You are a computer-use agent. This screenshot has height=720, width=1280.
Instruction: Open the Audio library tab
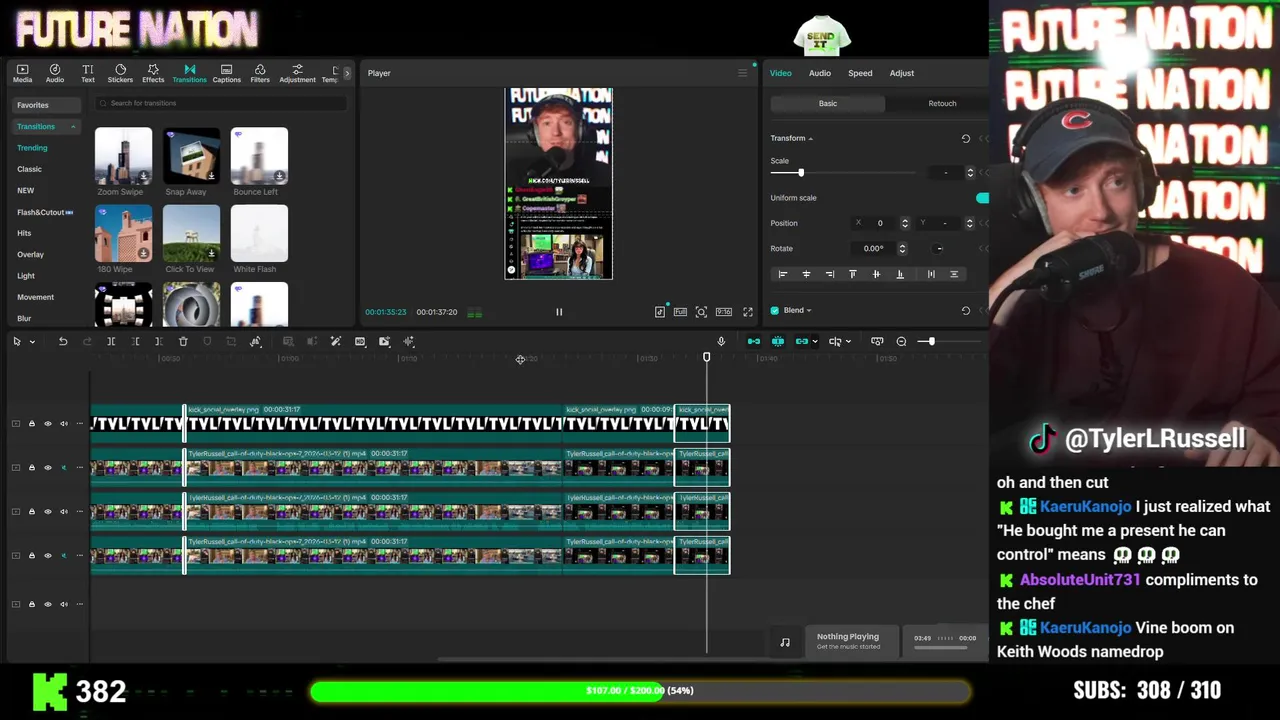(x=55, y=73)
